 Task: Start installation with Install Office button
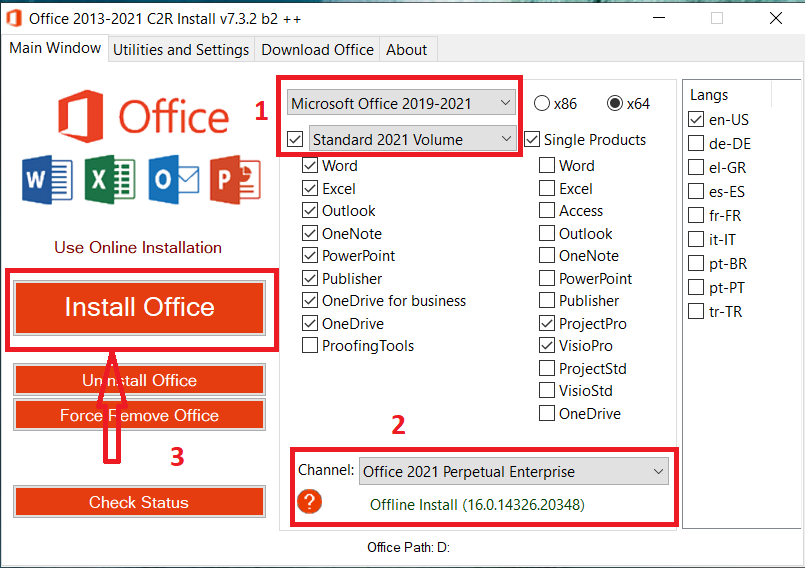(x=139, y=307)
